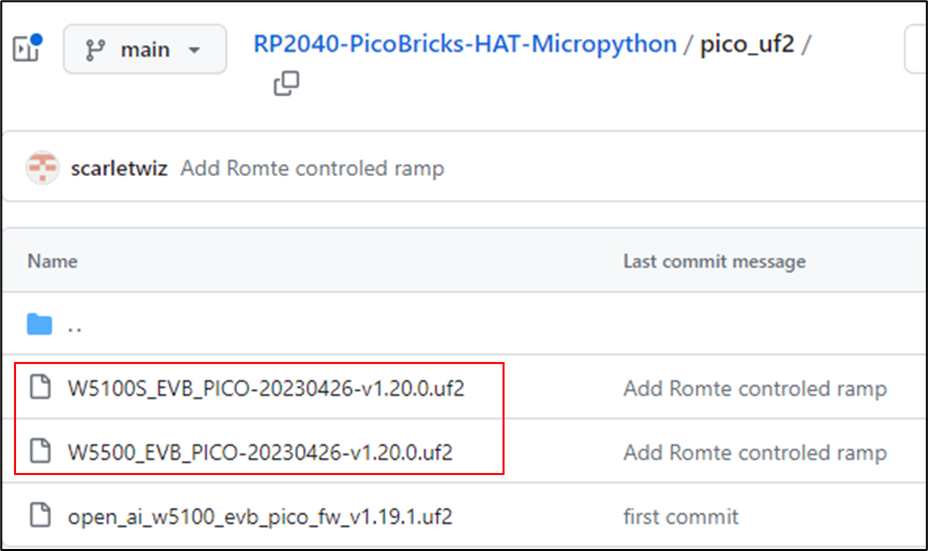Open RP2040-PicoBricks-HAT-Micropython repository link
Screen dimensions: 928x551
[x=464, y=45]
